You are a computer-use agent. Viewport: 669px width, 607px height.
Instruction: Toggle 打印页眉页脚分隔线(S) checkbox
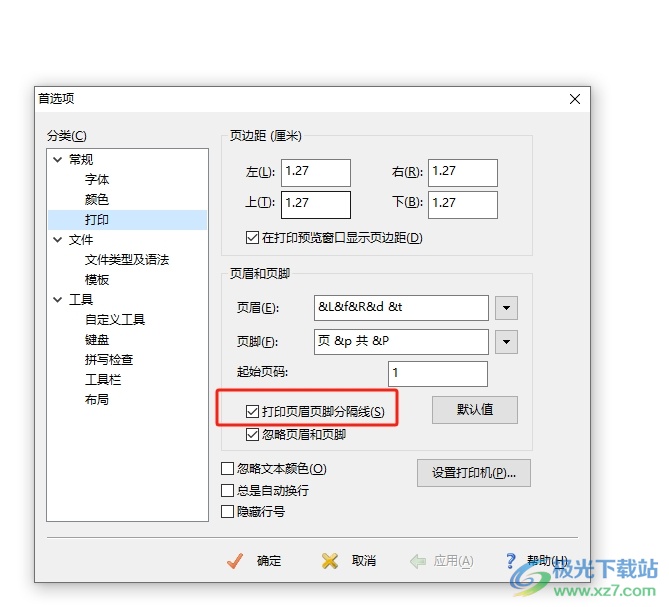click(252, 412)
